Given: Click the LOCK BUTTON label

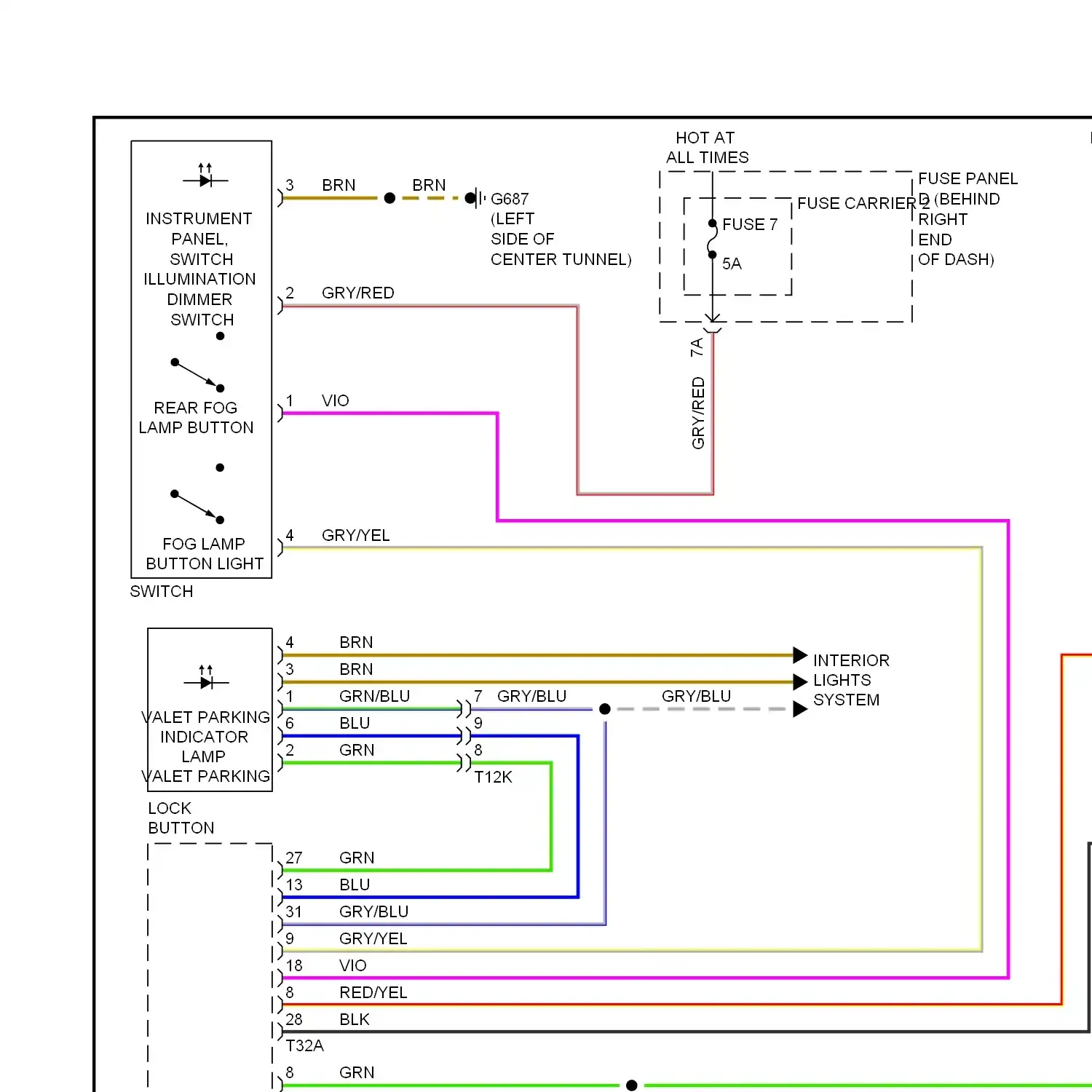Looking at the screenshot, I should [181, 818].
